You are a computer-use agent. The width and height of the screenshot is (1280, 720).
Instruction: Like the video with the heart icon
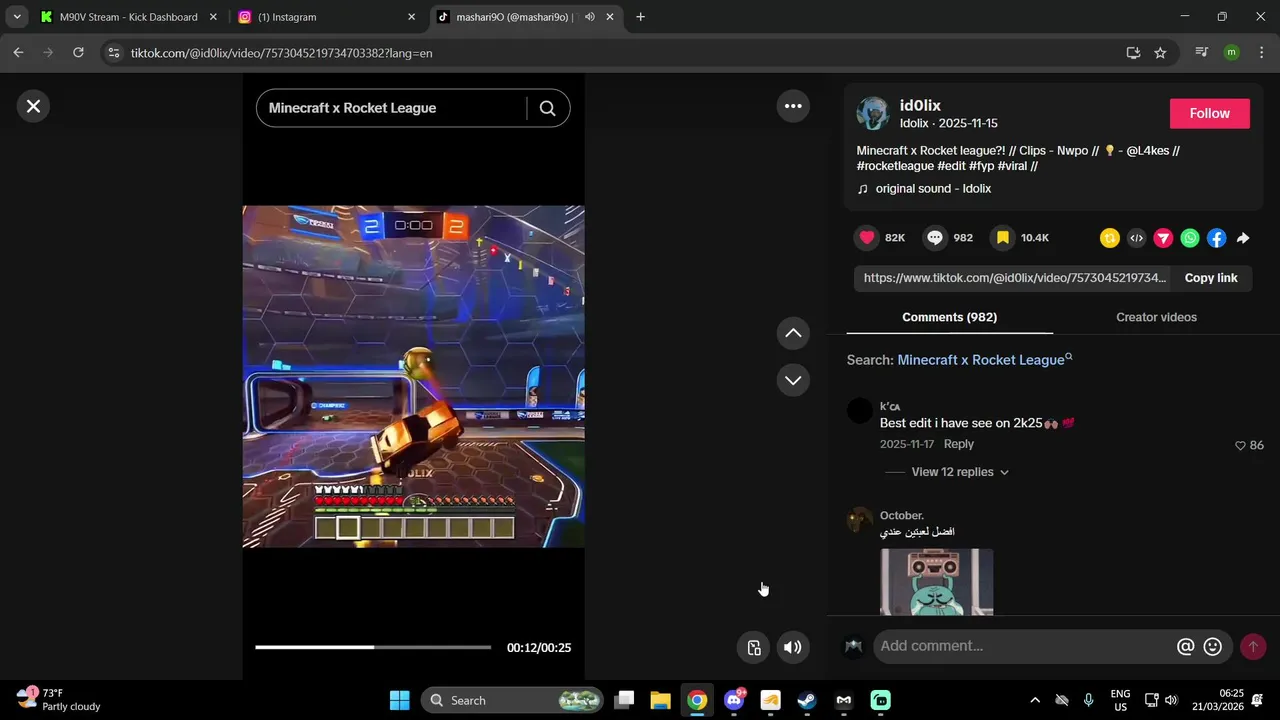867,237
